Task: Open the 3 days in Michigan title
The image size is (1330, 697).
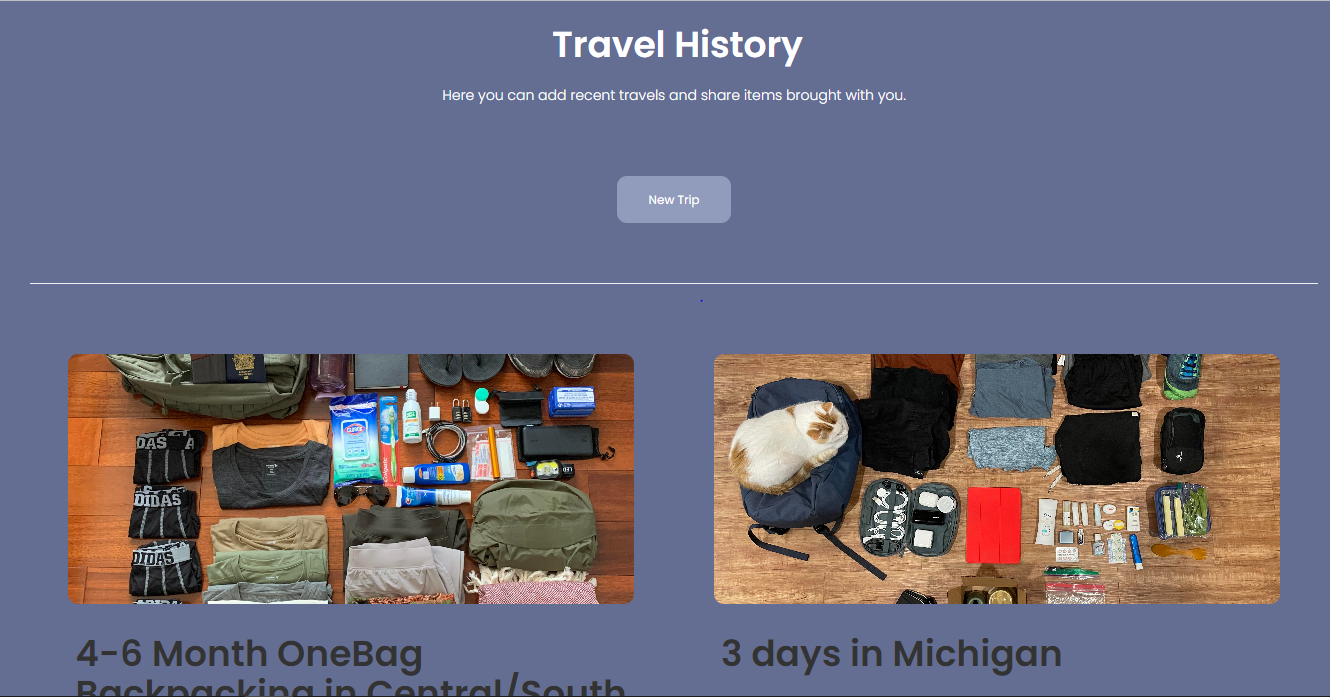Action: point(891,653)
